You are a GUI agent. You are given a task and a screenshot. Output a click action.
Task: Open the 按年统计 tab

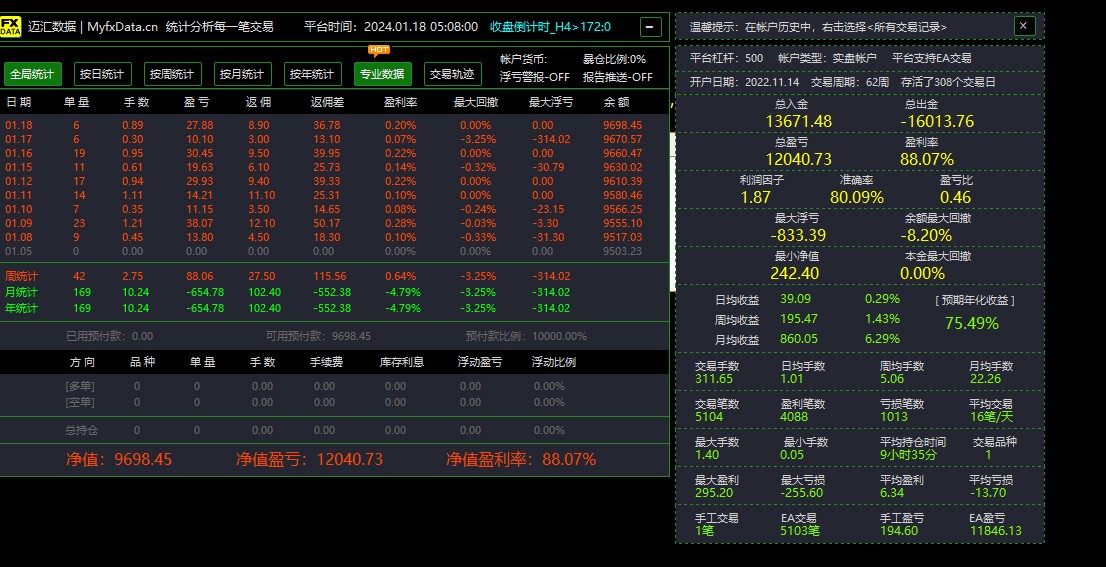[312, 74]
